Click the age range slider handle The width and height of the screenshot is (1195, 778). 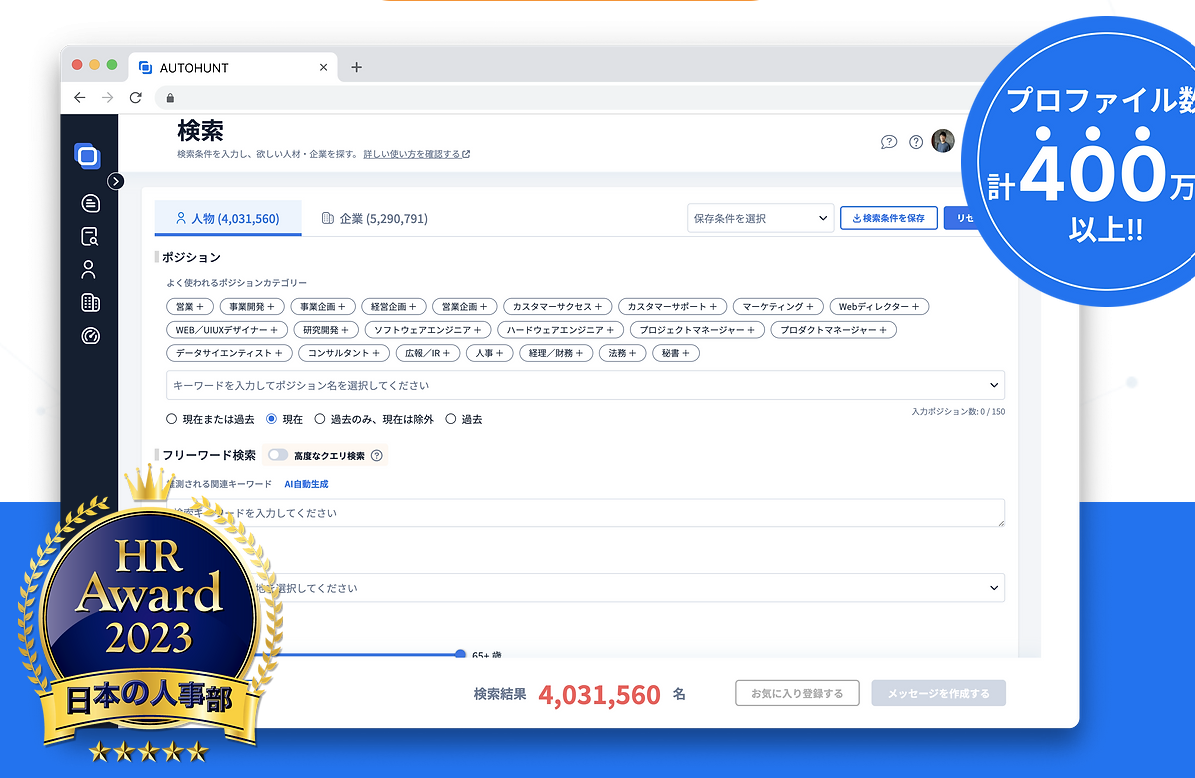click(x=460, y=654)
